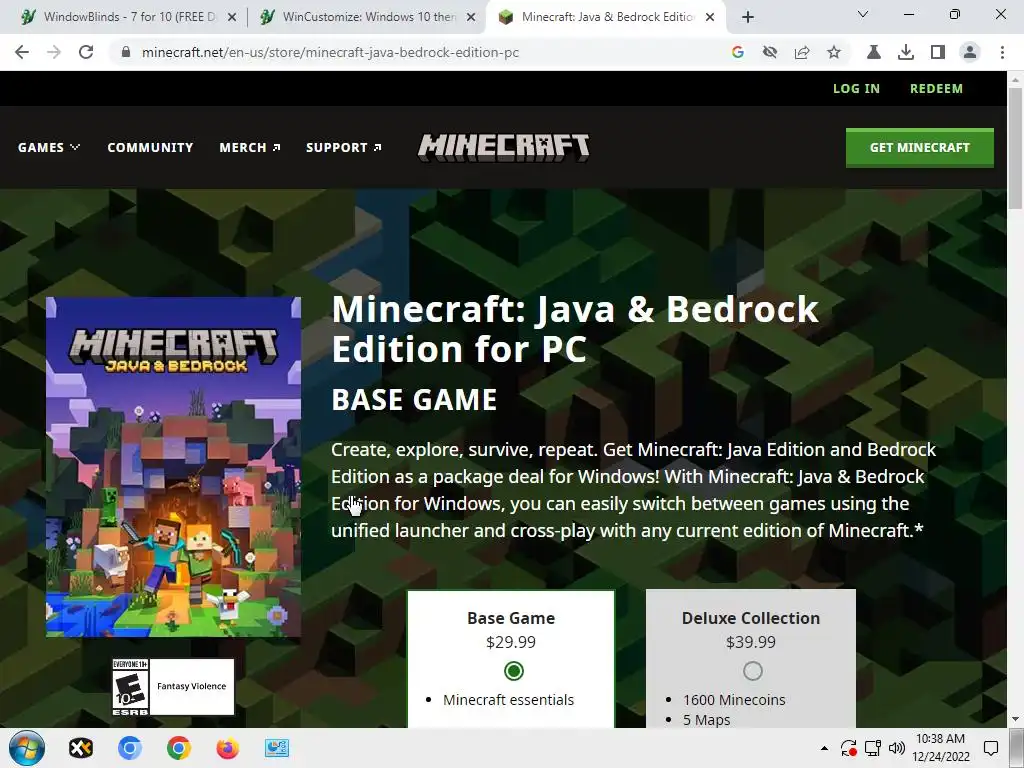Click the sync tray icon with red dot
The height and width of the screenshot is (768, 1024).
848,748
